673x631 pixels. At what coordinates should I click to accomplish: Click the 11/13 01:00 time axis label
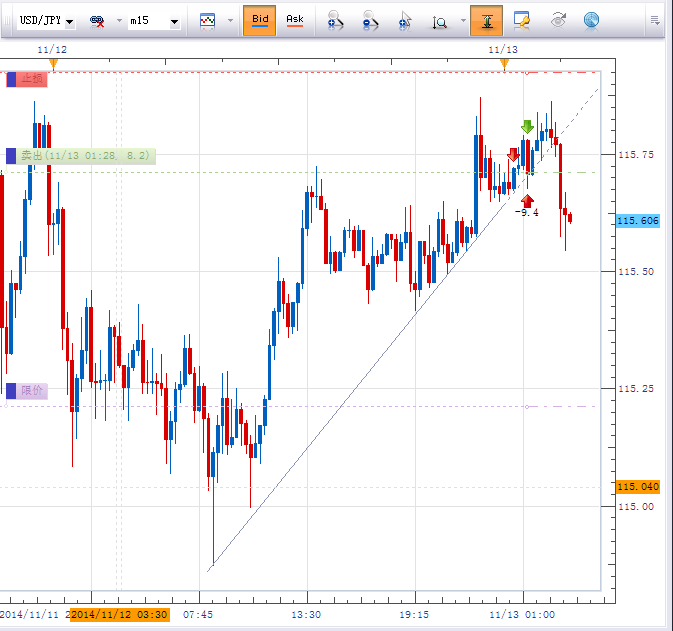522,615
